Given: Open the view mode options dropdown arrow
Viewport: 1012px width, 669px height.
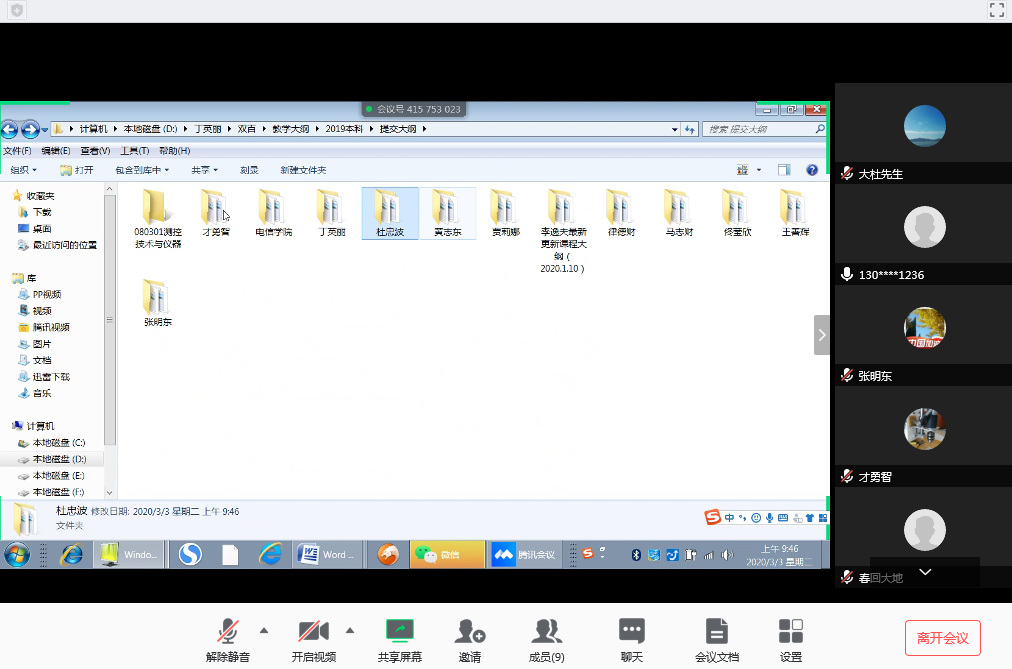Looking at the screenshot, I should [x=759, y=170].
